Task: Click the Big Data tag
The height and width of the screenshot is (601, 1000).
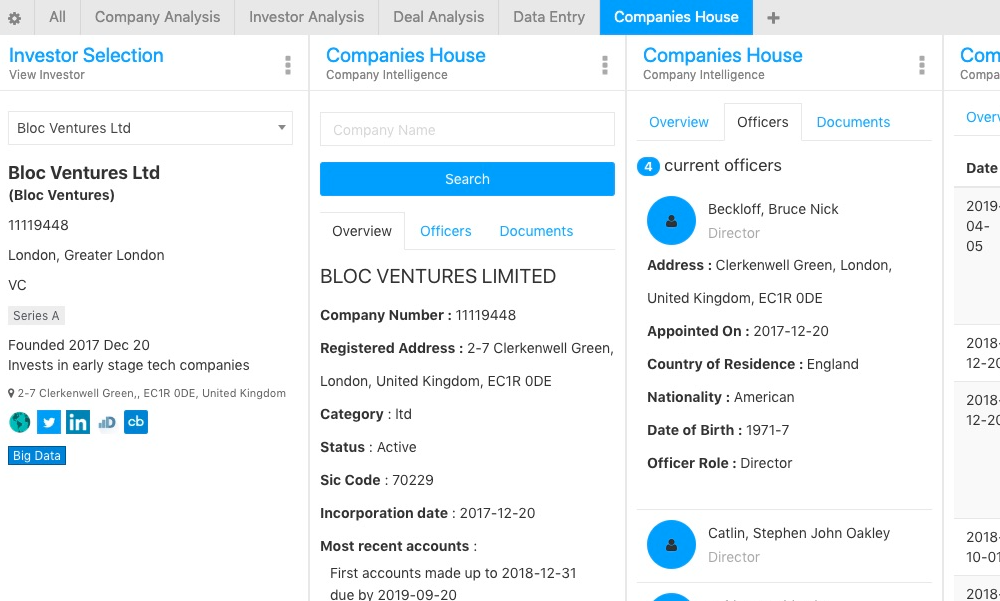Action: pyautogui.click(x=37, y=456)
